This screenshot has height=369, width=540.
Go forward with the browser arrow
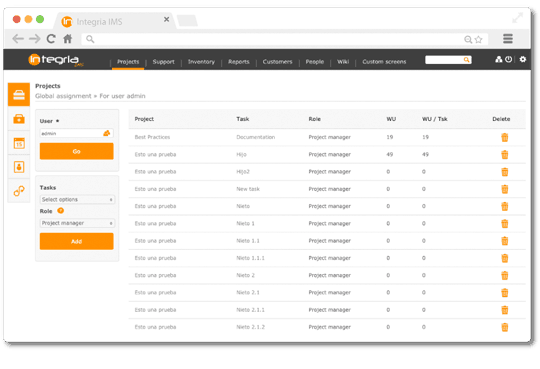pos(34,39)
